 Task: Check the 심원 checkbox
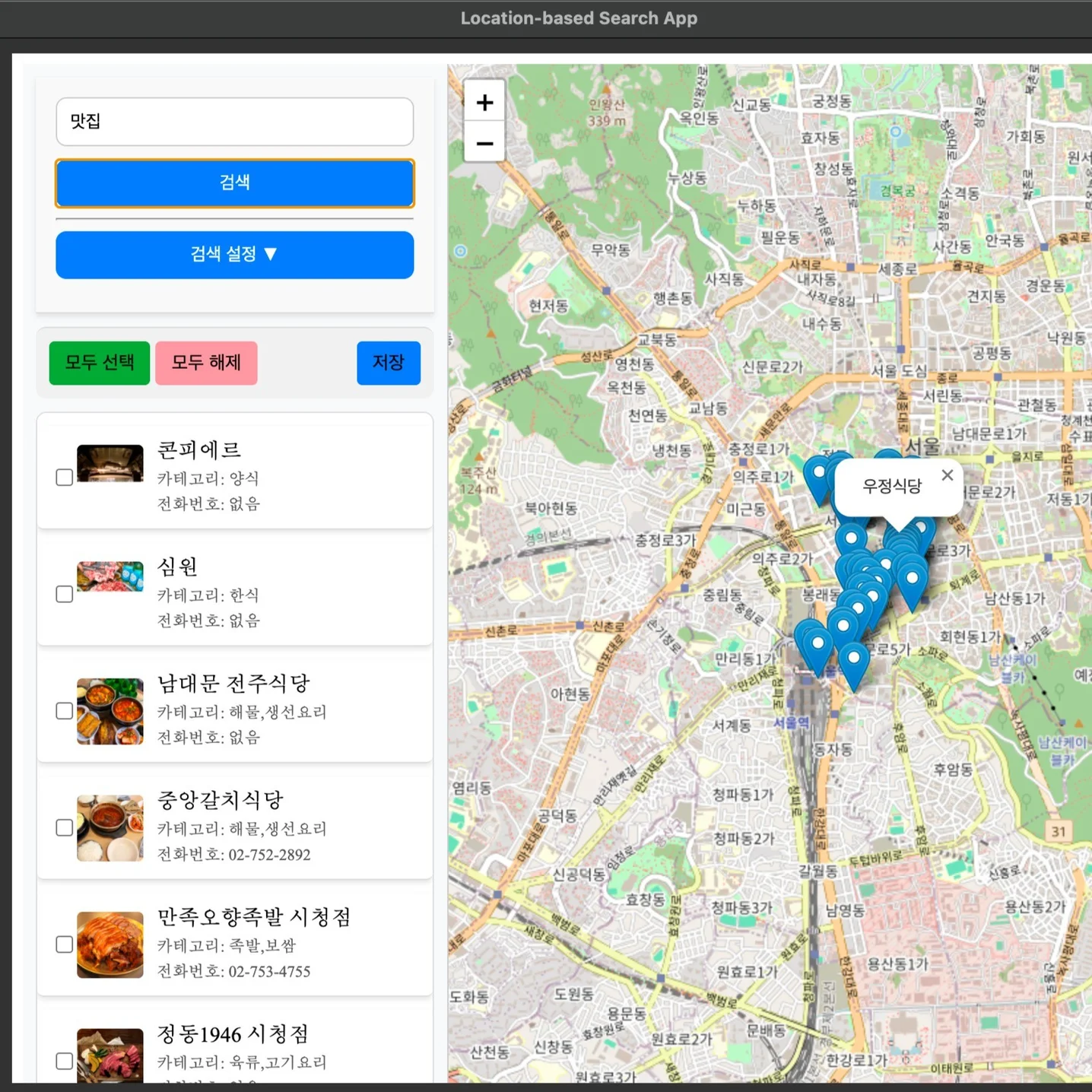click(65, 594)
